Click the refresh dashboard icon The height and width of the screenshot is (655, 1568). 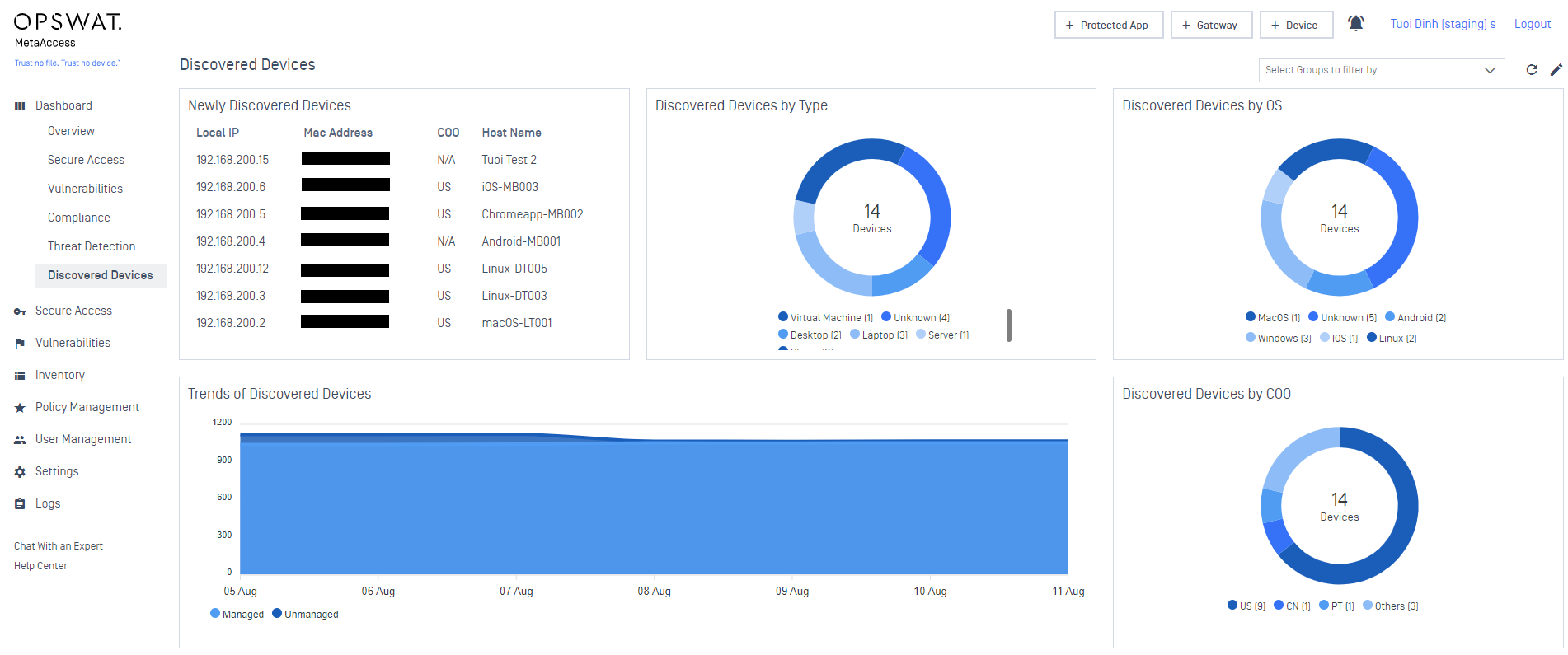pyautogui.click(x=1532, y=70)
